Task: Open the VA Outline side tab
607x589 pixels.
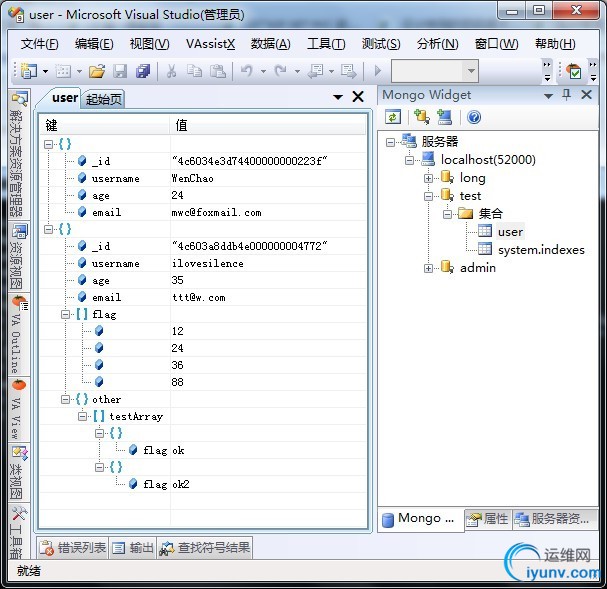Action: [18, 334]
